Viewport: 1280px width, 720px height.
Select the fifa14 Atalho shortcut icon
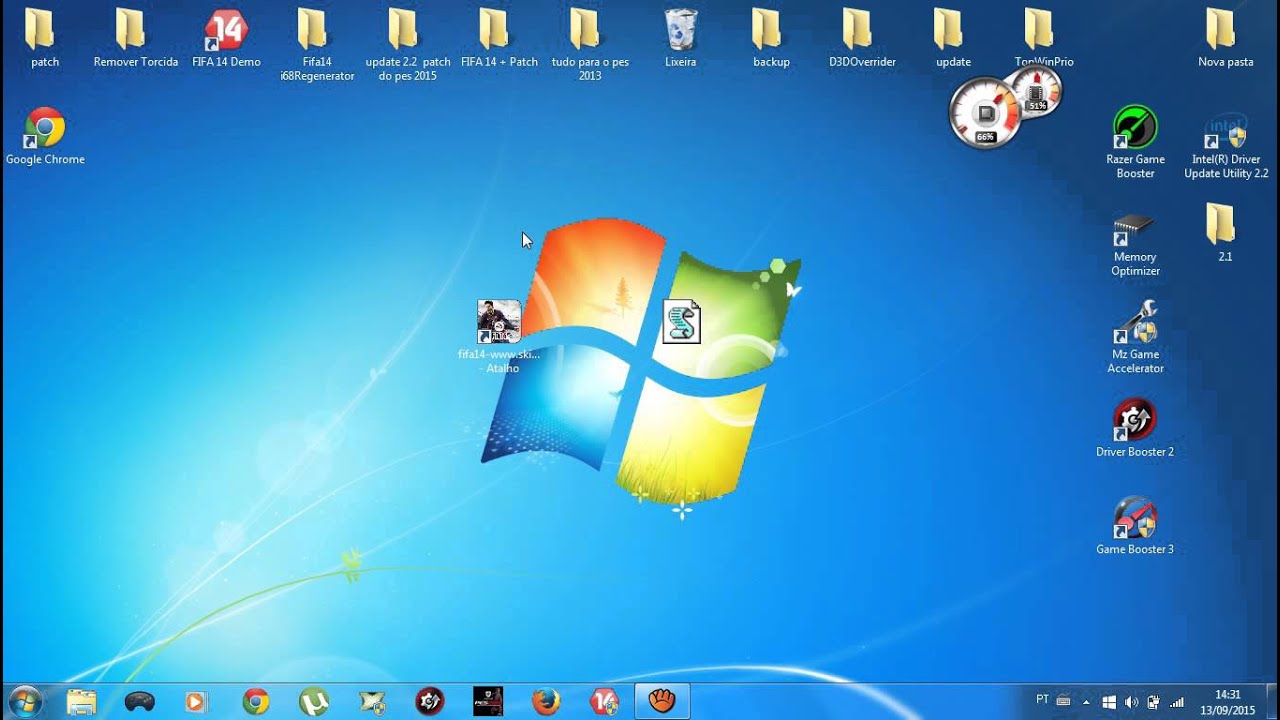click(x=499, y=337)
